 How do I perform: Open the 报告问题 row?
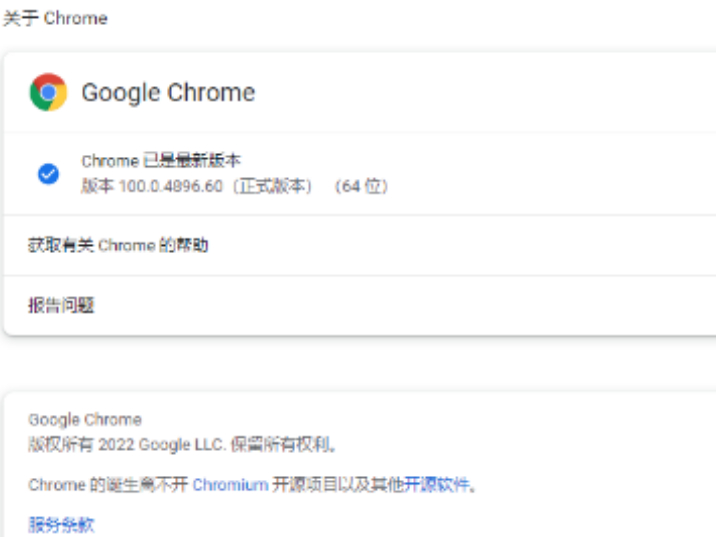pyautogui.click(x=360, y=305)
